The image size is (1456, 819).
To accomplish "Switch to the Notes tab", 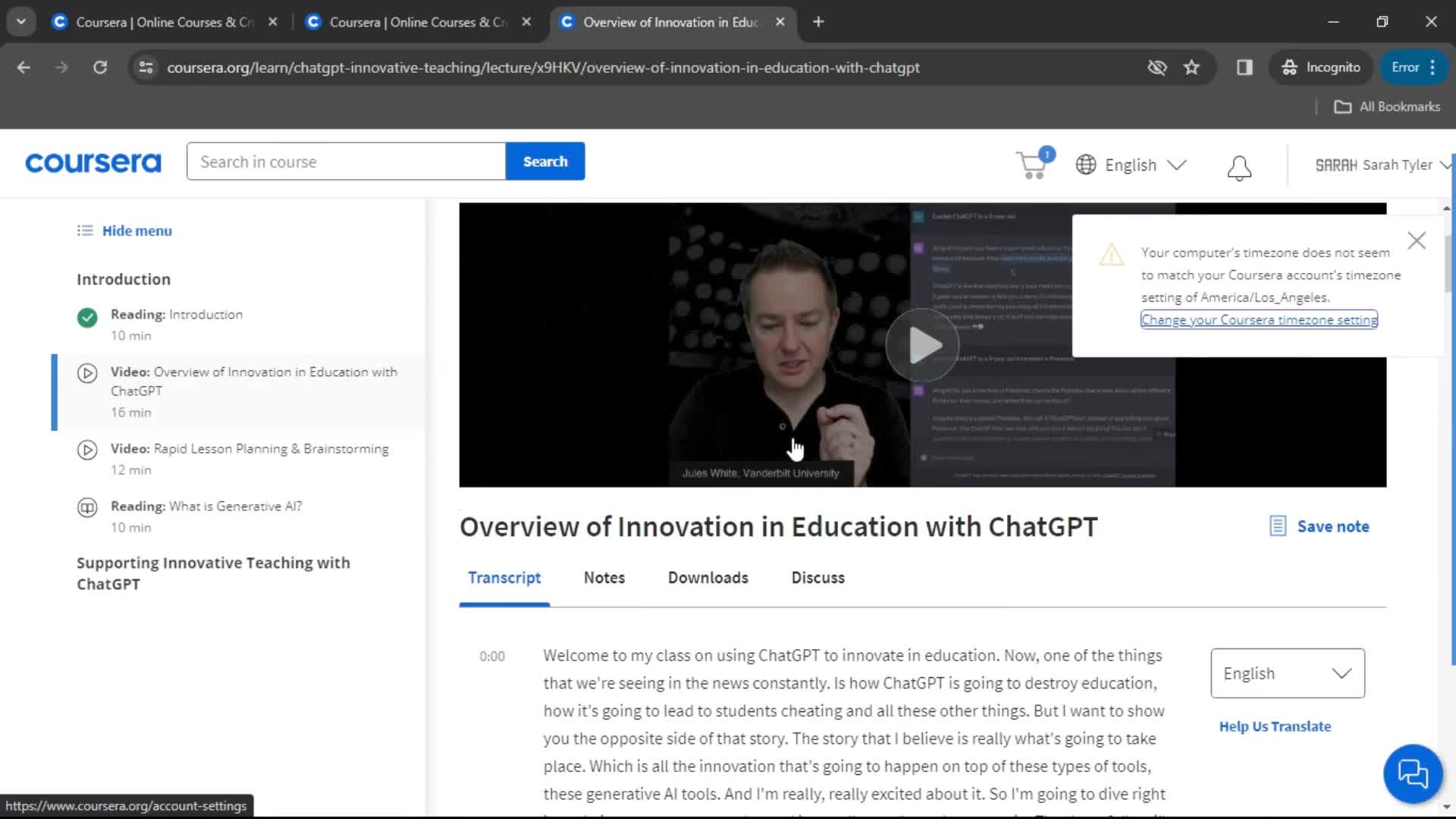I will click(x=604, y=578).
